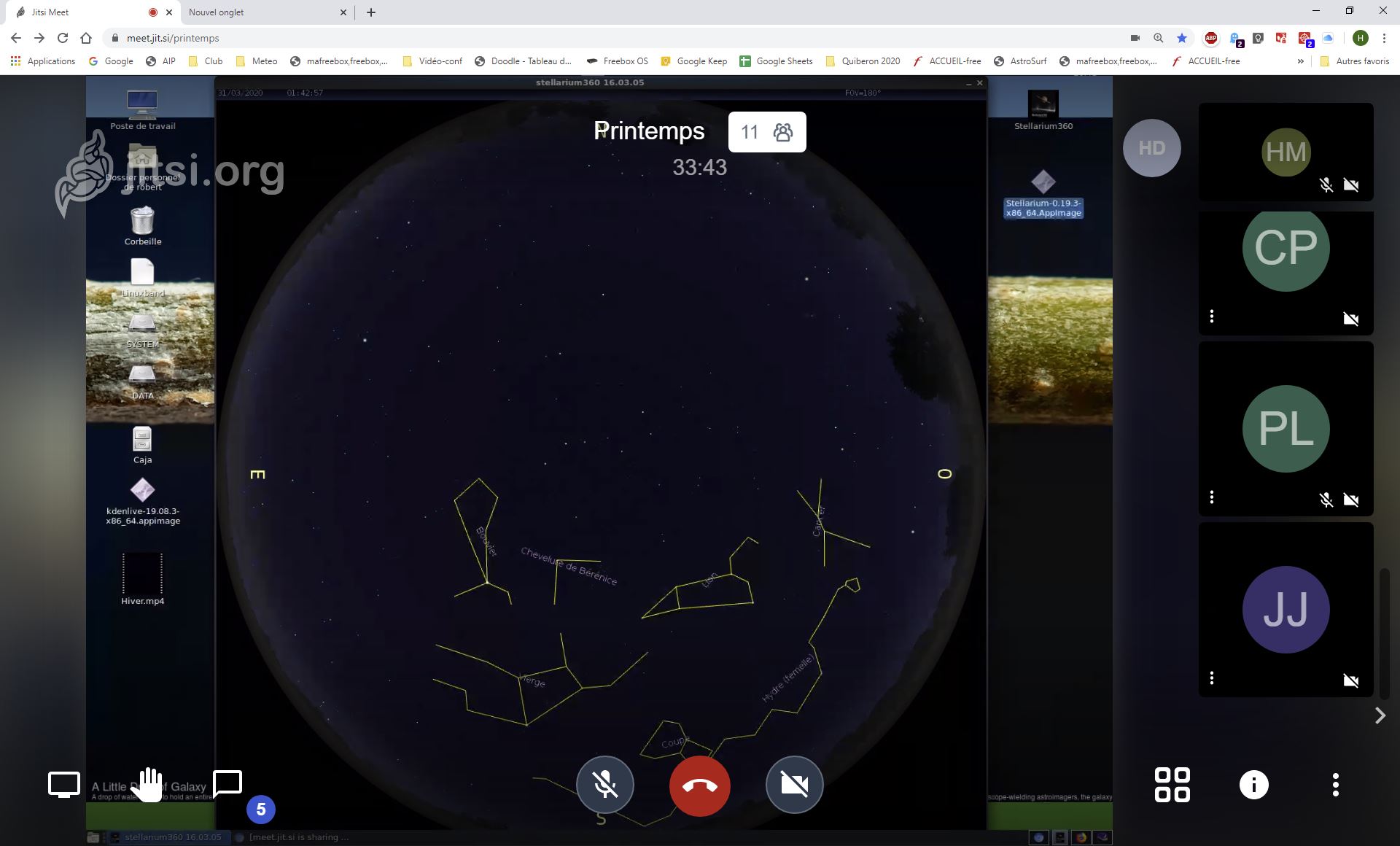This screenshot has height=846, width=1400.
Task: Turn on camera using crossed camera button
Action: click(794, 785)
